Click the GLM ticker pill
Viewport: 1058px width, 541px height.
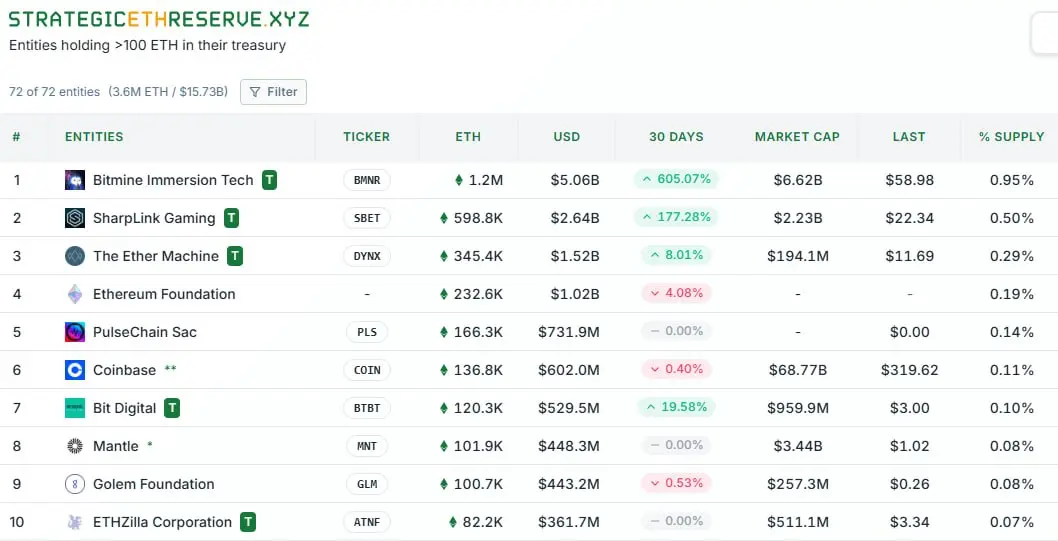[x=367, y=484]
